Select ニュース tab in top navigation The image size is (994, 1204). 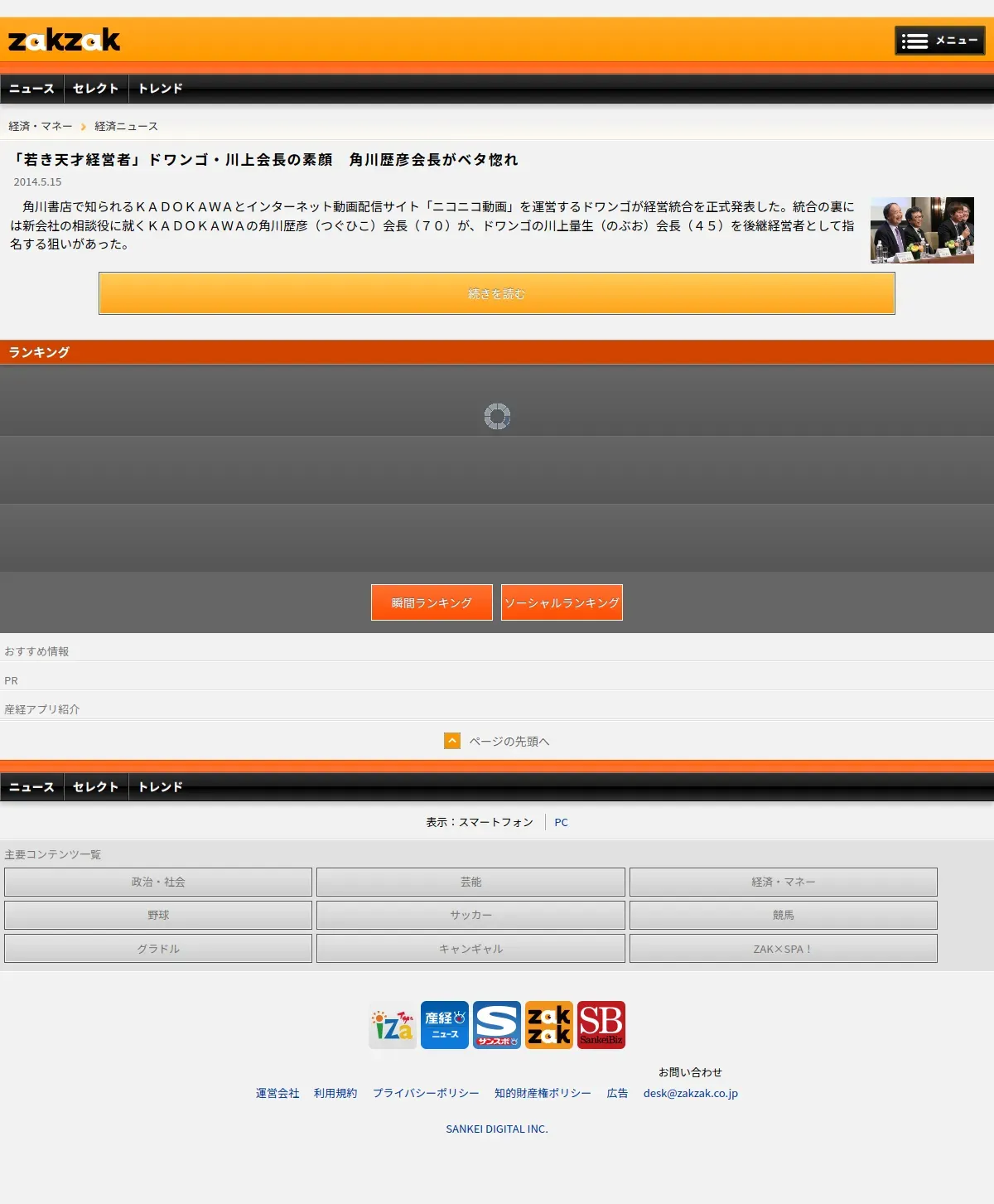tap(31, 89)
